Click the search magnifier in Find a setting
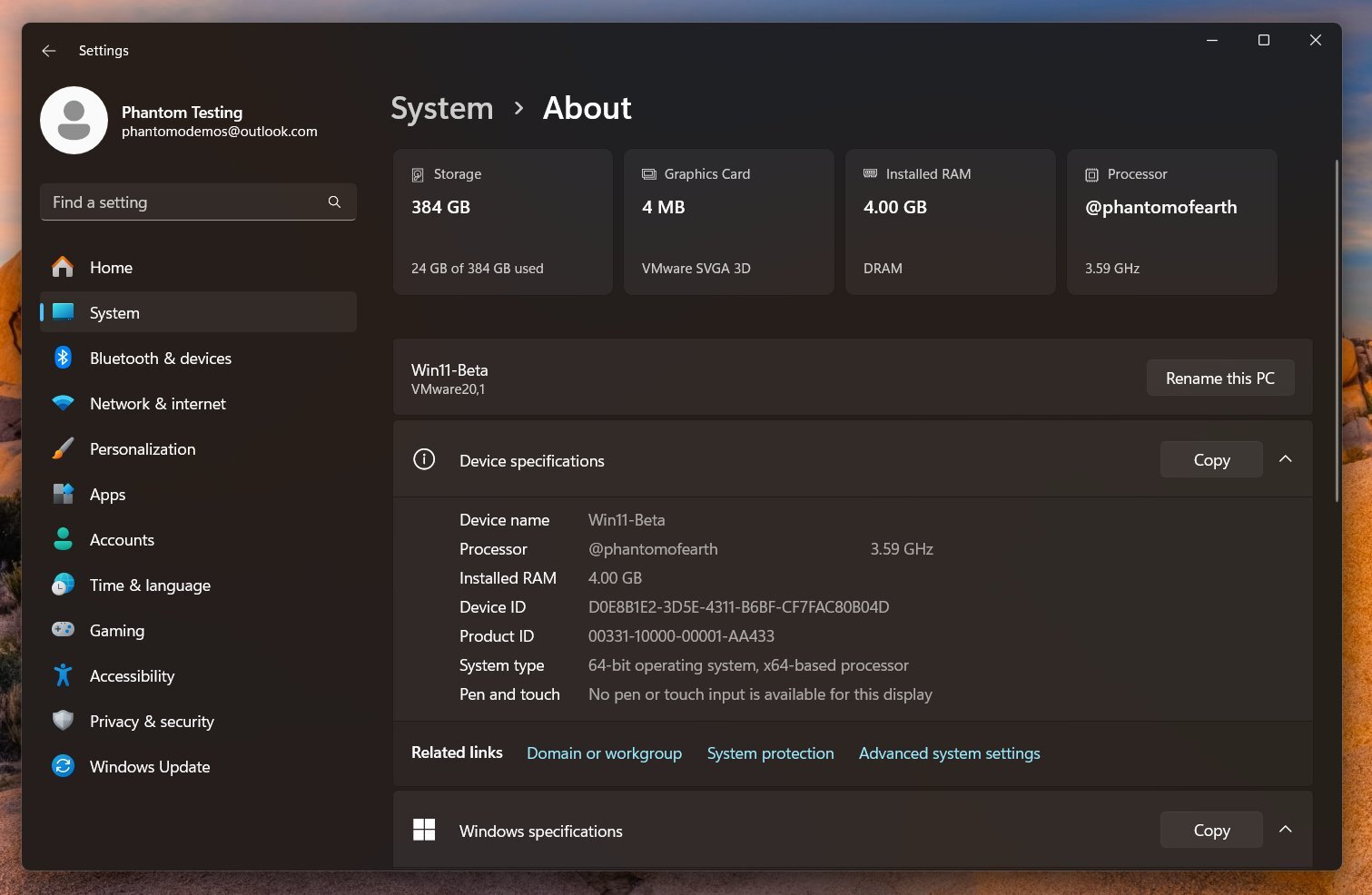 click(334, 202)
